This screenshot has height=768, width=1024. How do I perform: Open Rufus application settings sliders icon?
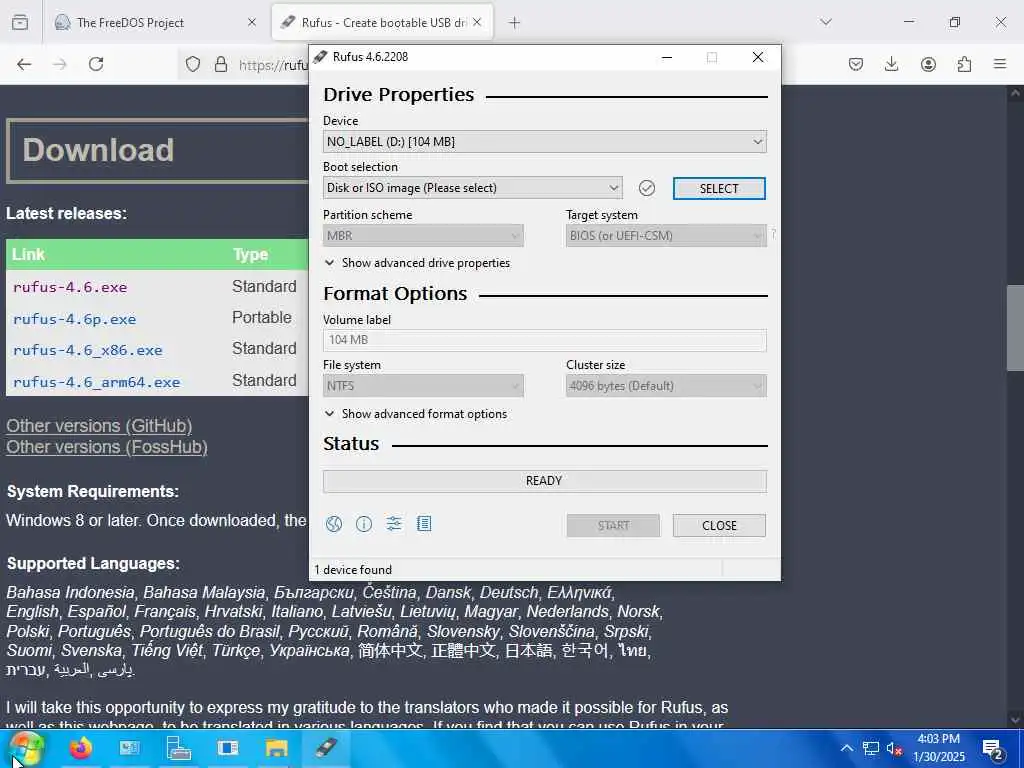pyautogui.click(x=394, y=524)
